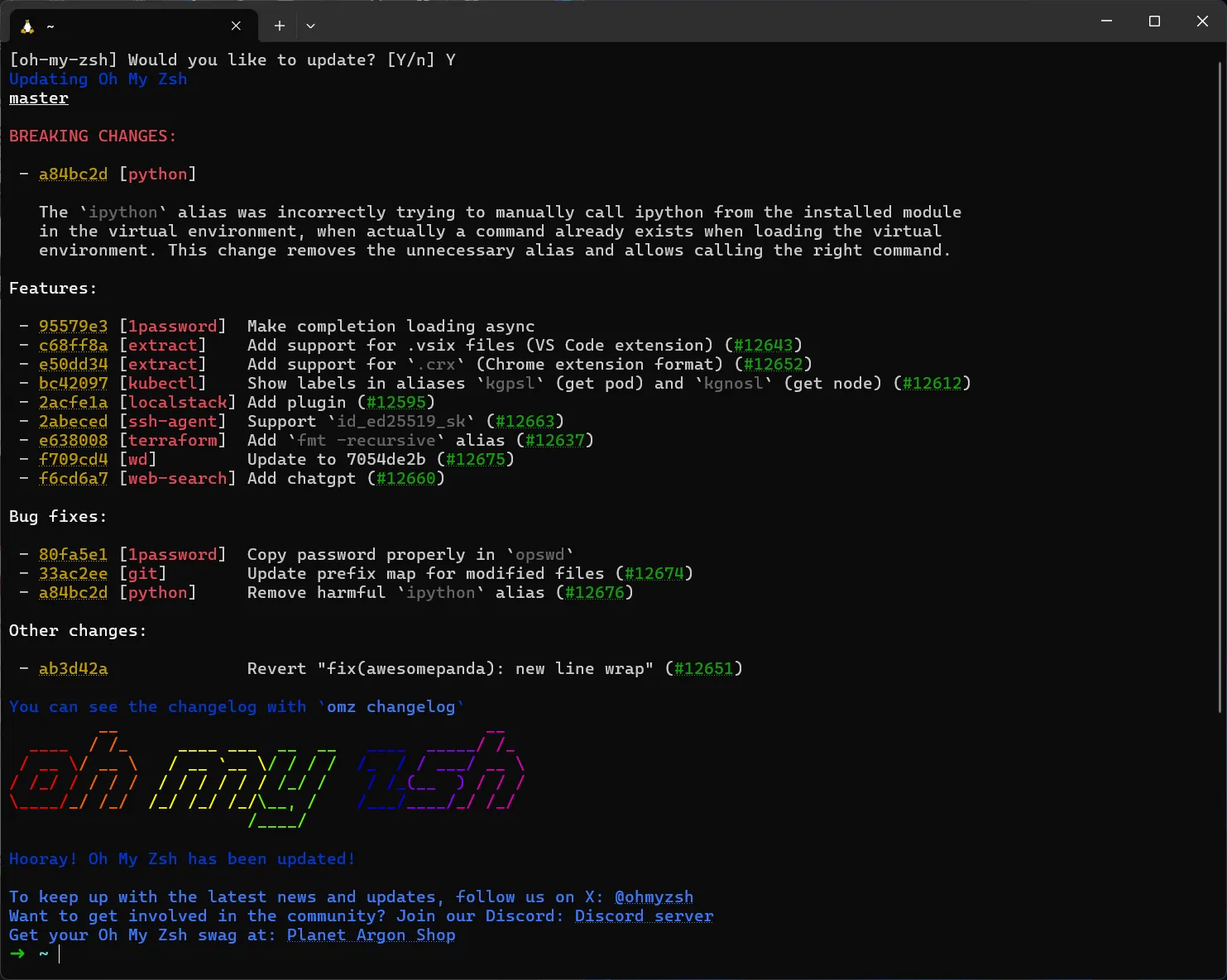Image resolution: width=1227 pixels, height=980 pixels.
Task: Click the BREAKING CHANGES: heading
Action: coord(93,136)
